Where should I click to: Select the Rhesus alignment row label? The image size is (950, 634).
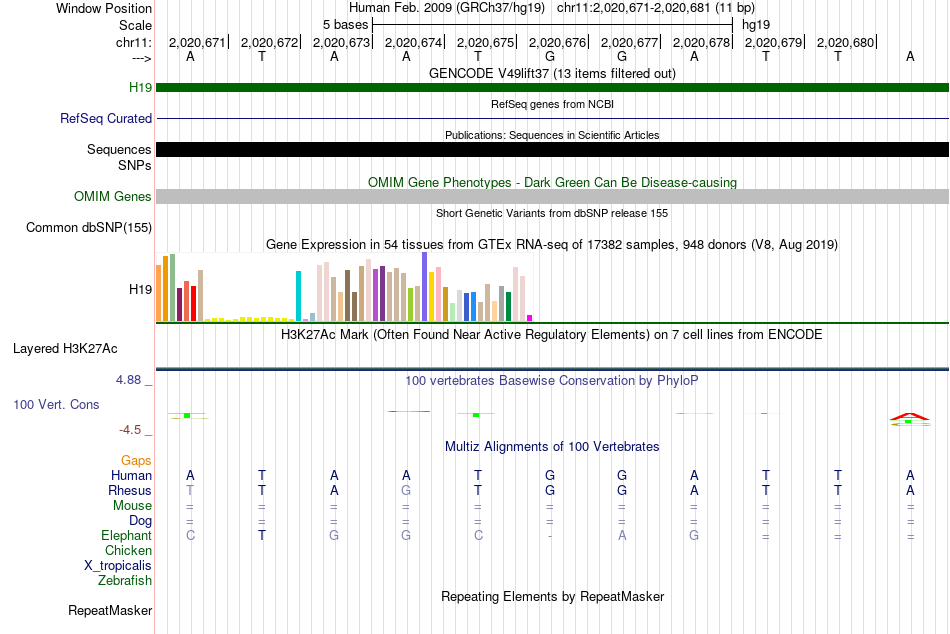(130, 490)
